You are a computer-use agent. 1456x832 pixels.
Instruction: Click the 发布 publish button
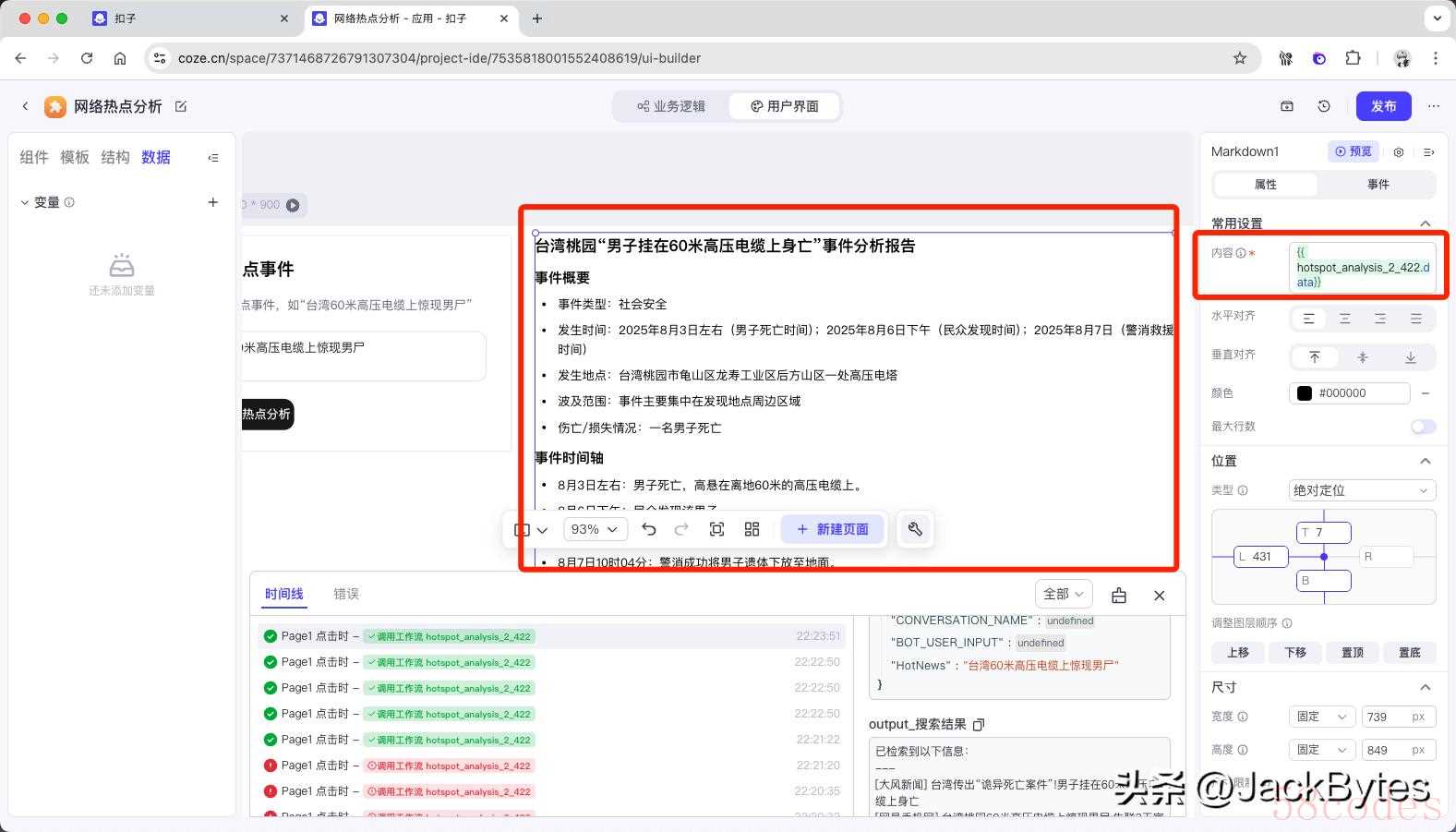(x=1383, y=106)
